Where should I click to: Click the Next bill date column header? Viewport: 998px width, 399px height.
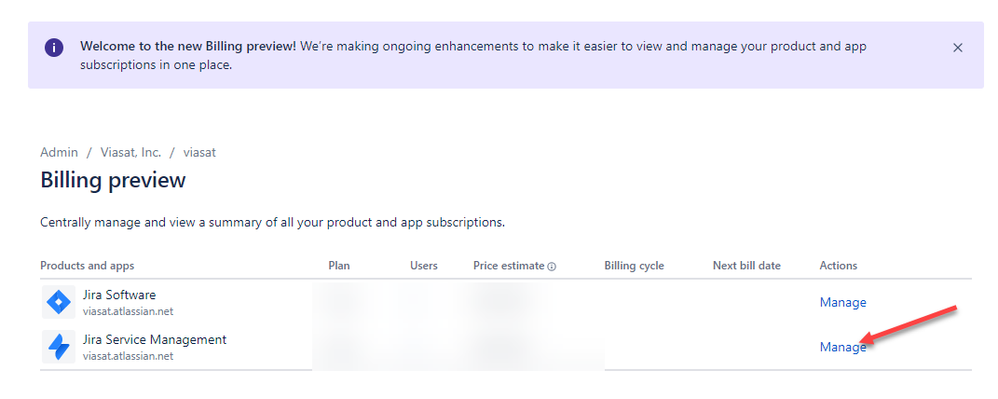747,266
